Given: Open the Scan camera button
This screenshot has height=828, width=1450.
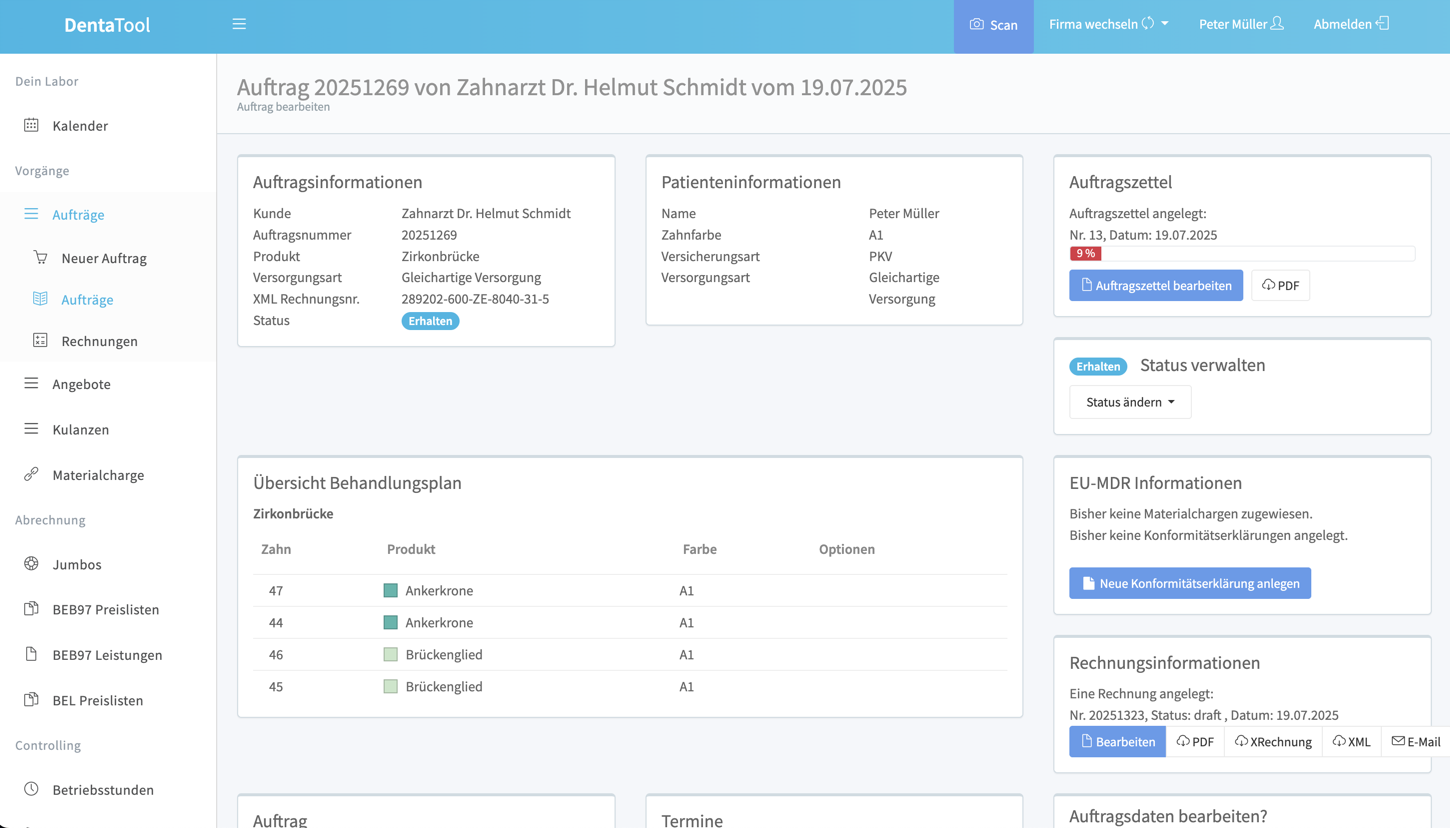Looking at the screenshot, I should point(993,25).
